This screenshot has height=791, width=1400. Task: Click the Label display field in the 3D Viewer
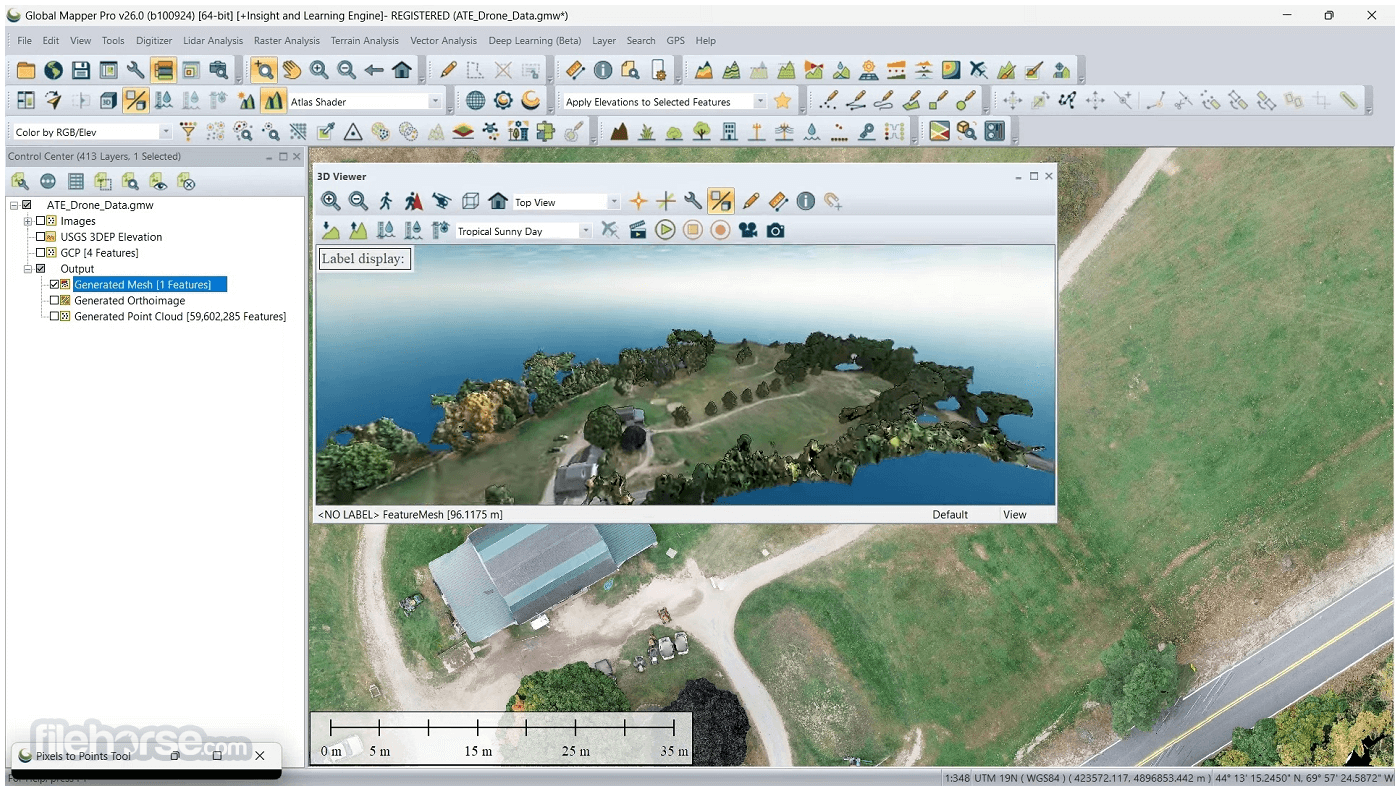click(x=364, y=259)
